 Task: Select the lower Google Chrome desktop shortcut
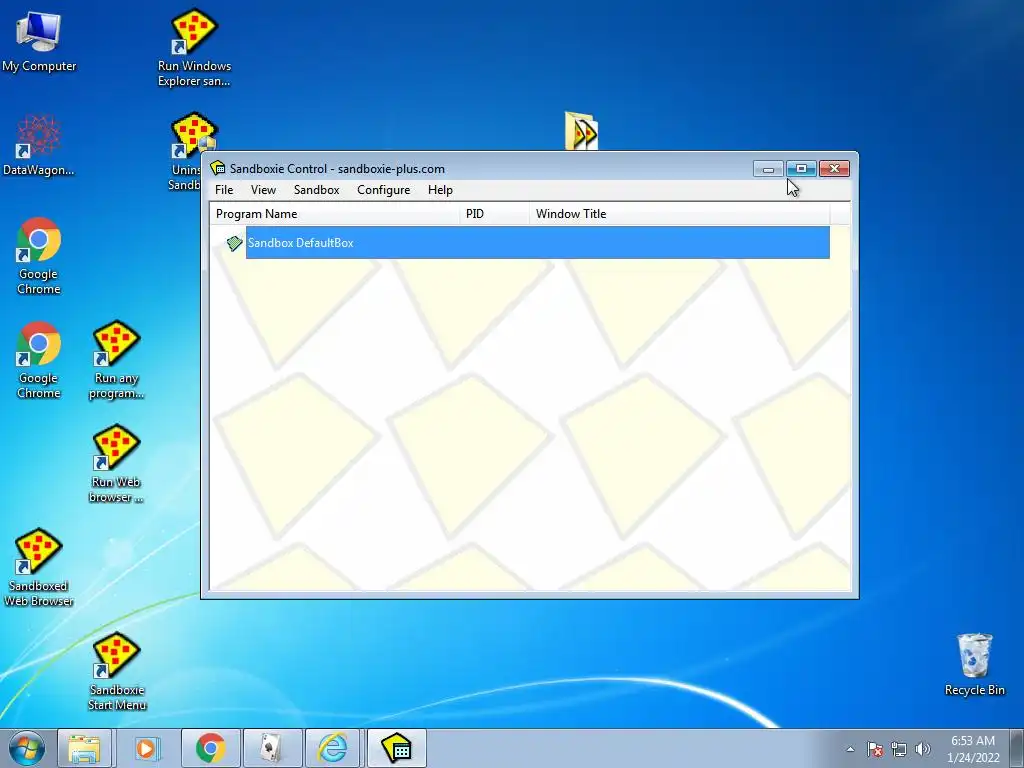click(39, 360)
